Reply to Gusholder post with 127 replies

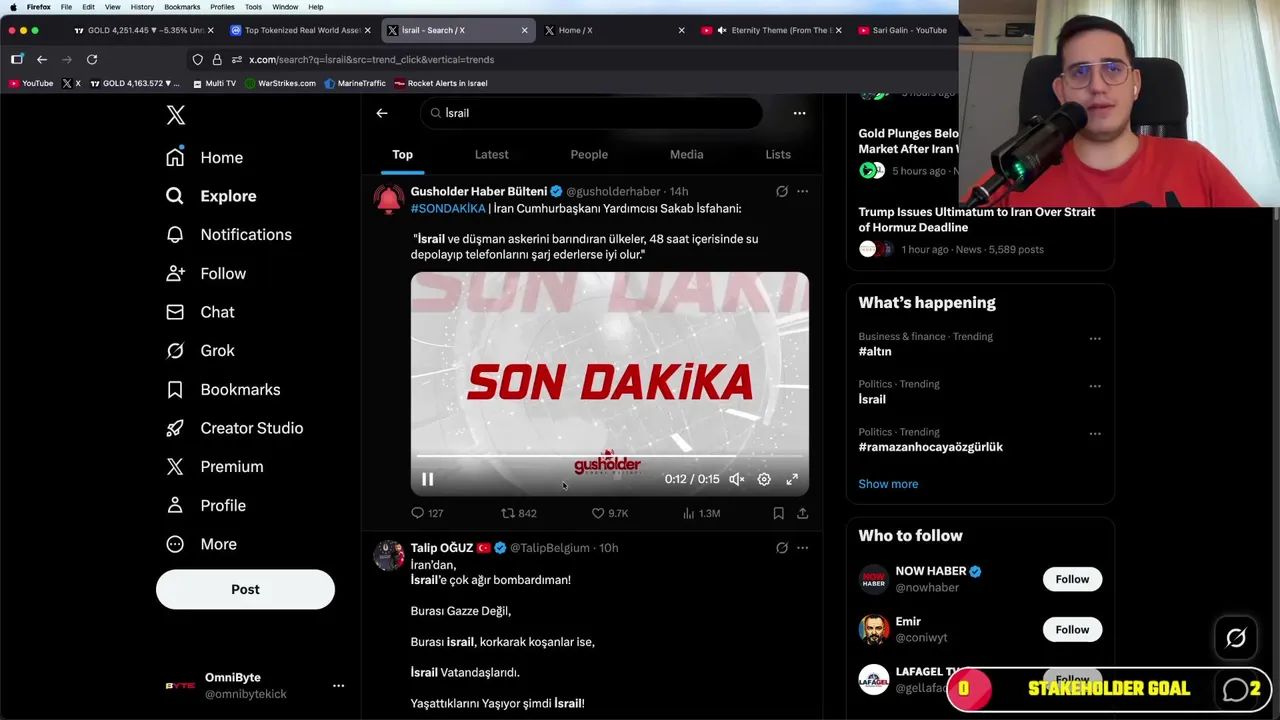click(427, 513)
